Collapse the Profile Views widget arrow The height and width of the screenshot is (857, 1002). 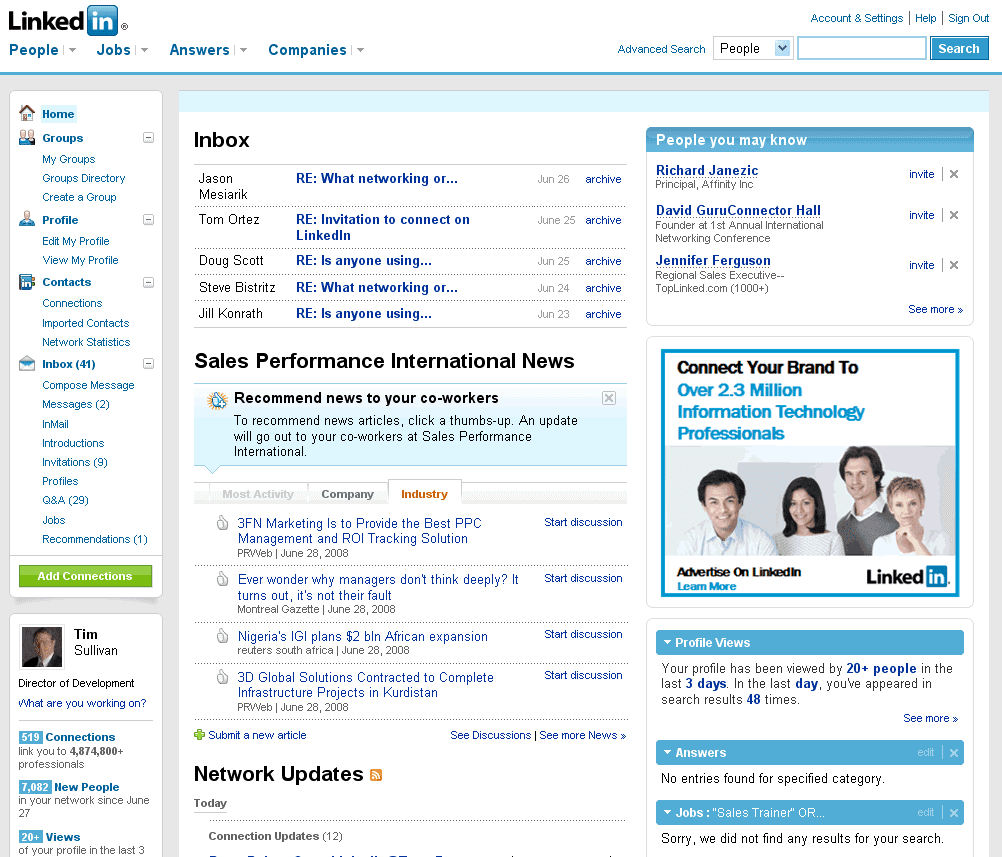pyautogui.click(x=666, y=643)
